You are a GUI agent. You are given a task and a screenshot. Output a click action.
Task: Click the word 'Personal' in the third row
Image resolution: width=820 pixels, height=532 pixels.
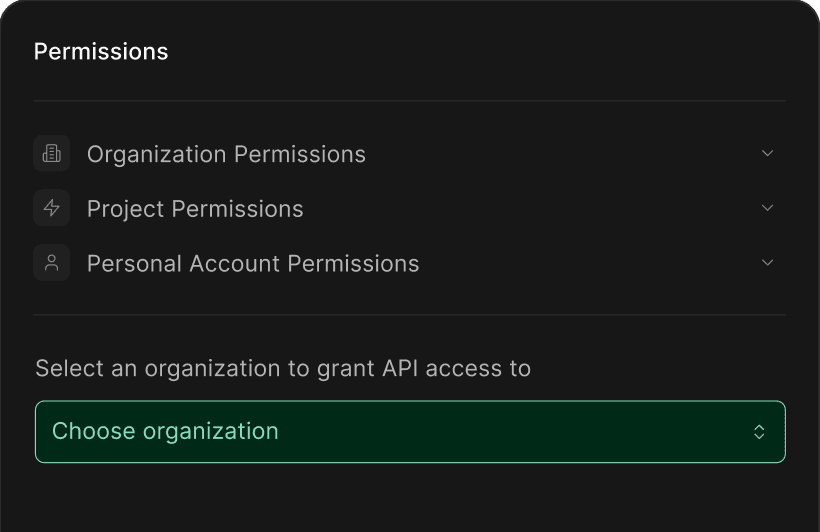click(x=134, y=264)
